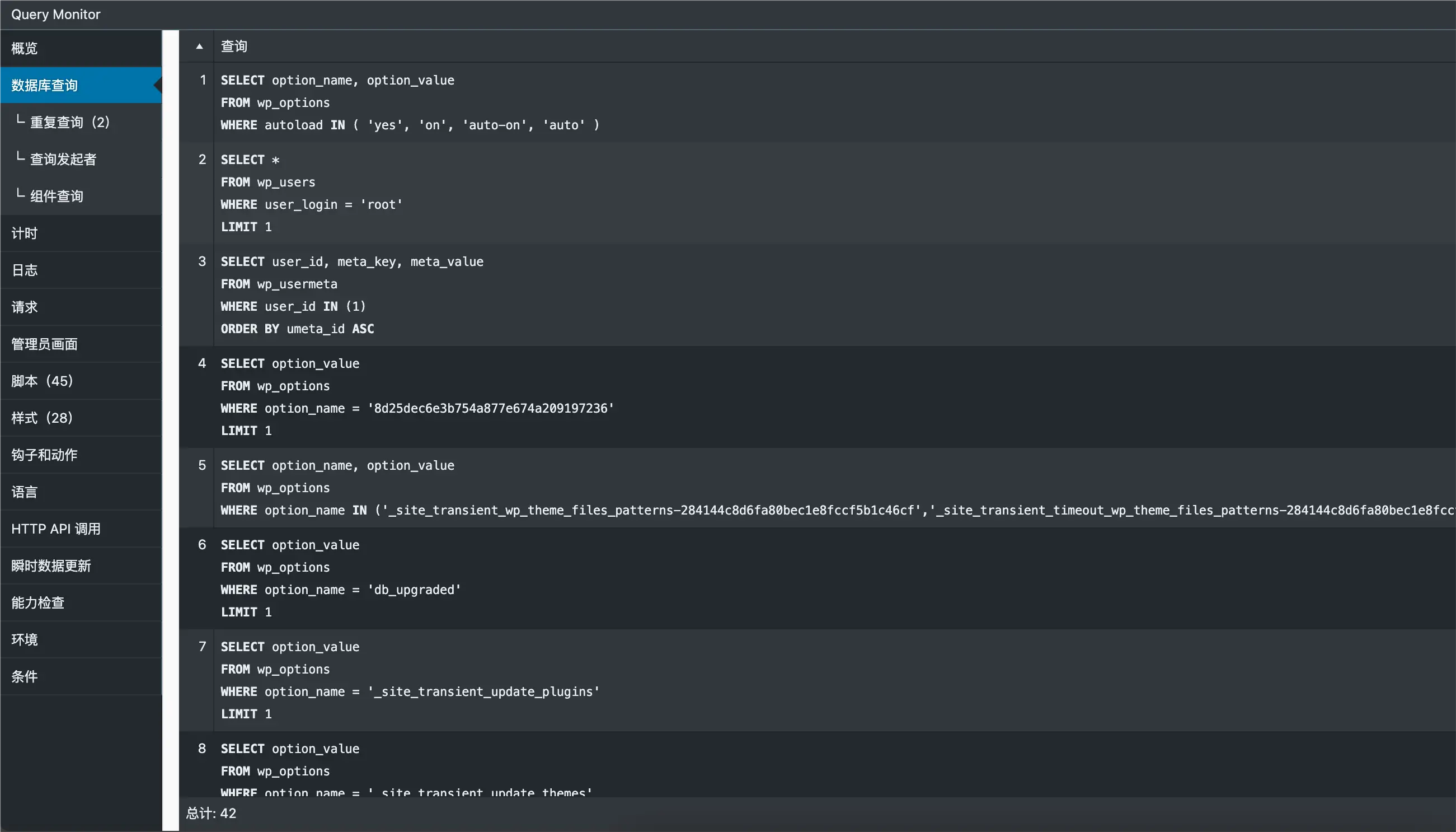Click 'ORDER BY umeta_id ASC' line
The height and width of the screenshot is (832, 1456).
[298, 329]
